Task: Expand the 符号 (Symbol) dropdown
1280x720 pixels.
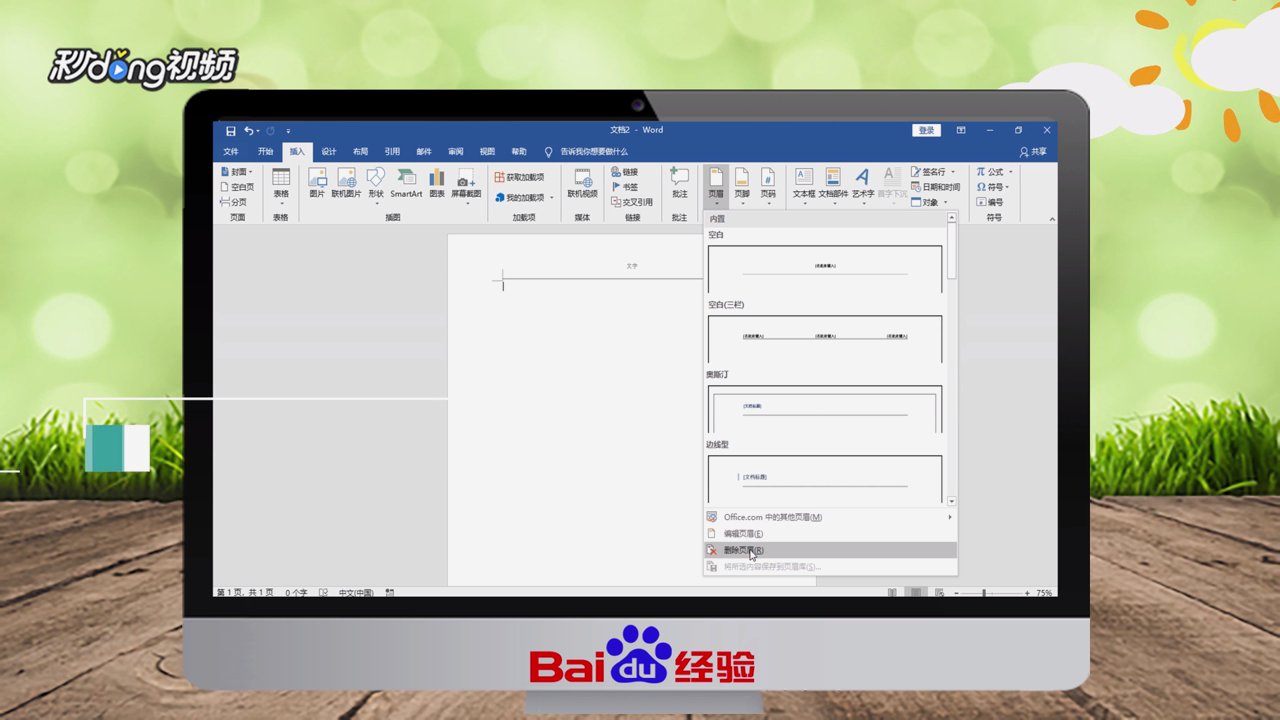Action: (1008, 186)
